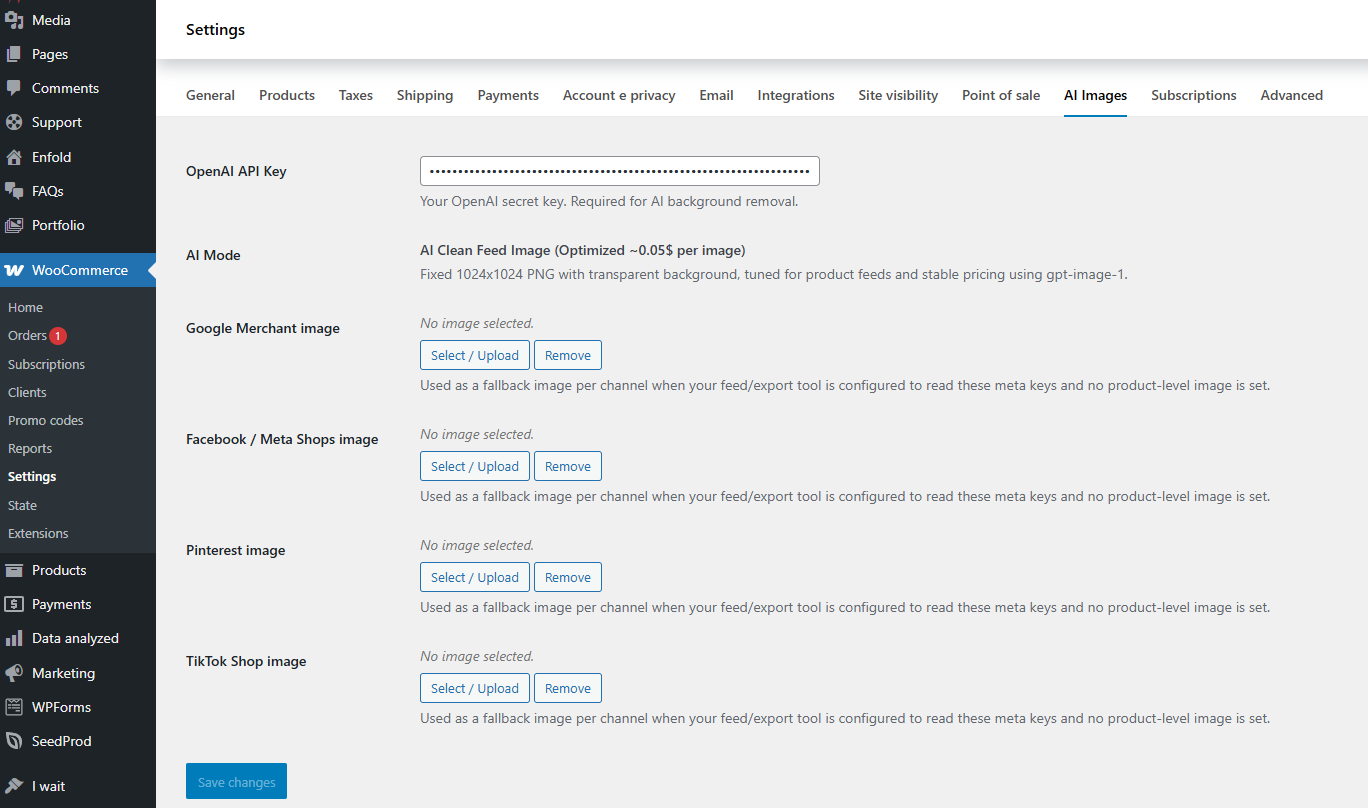Open the Products settings tab
Viewport: 1368px width, 808px height.
287,95
